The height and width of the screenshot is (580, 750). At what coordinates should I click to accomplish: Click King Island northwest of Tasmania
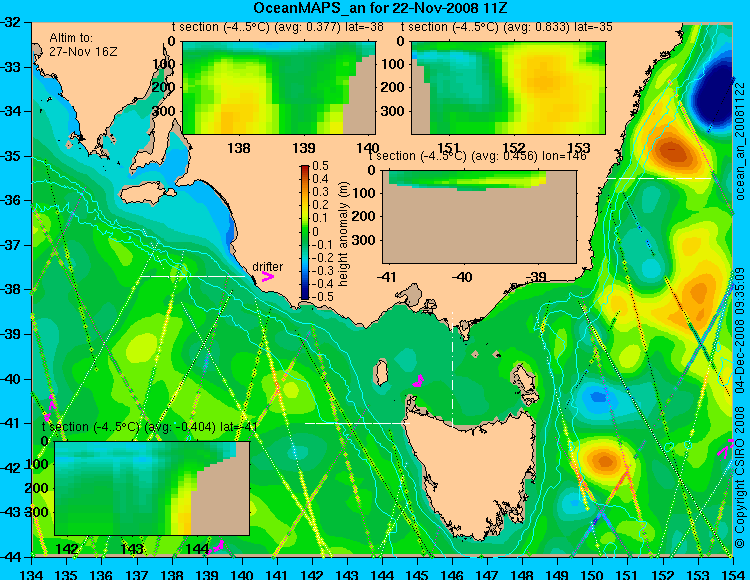[379, 372]
